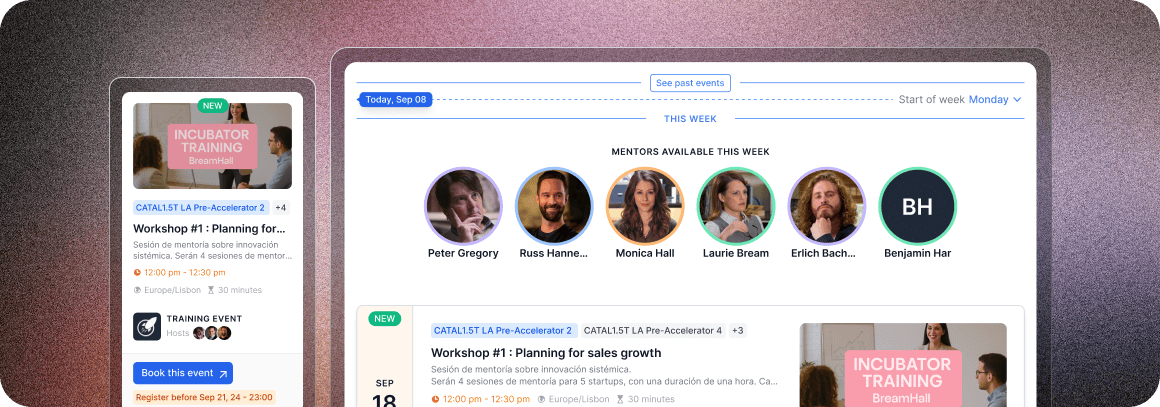Image resolution: width=1160 pixels, height=407 pixels.
Task: Select CATAL1.5T LA Pre-Accelerator 4 tag
Action: coord(653,331)
